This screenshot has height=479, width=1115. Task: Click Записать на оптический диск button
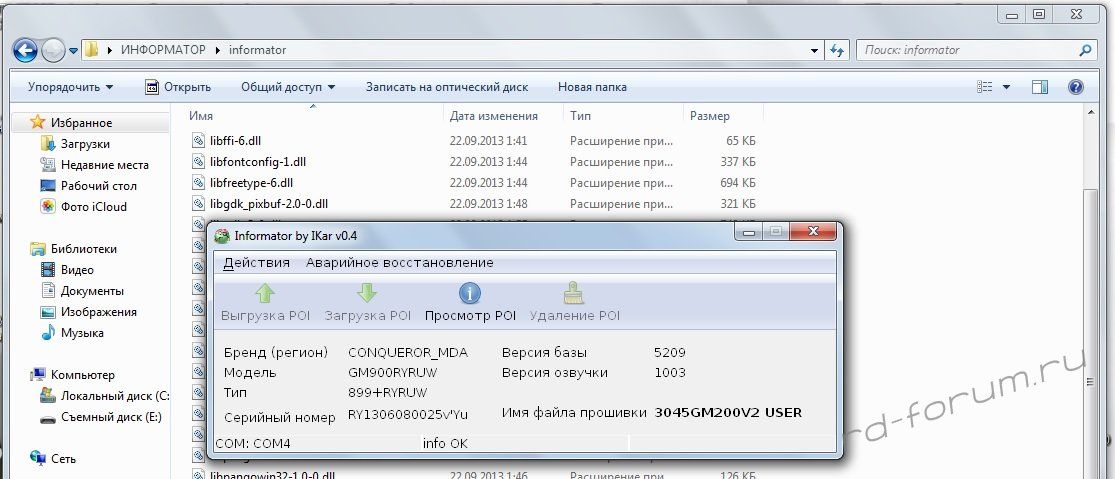click(446, 87)
